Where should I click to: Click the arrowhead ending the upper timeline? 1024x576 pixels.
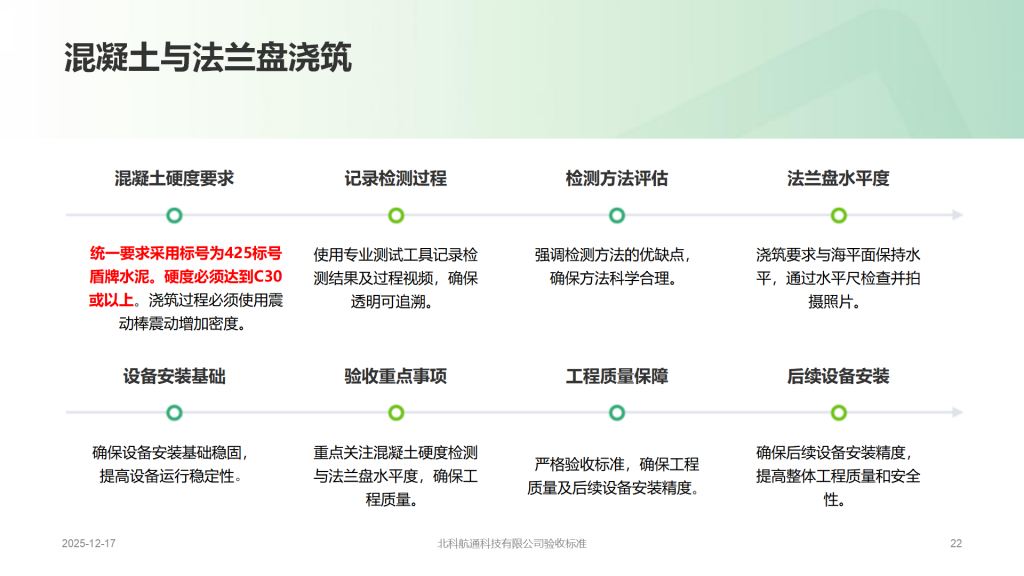957,215
